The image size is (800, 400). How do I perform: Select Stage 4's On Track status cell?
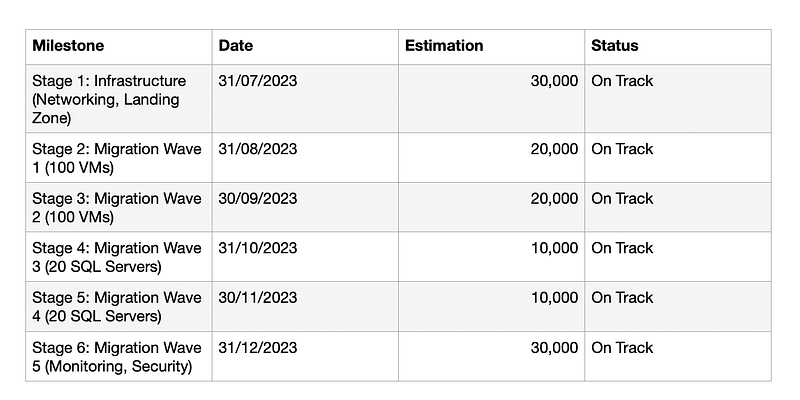622,248
